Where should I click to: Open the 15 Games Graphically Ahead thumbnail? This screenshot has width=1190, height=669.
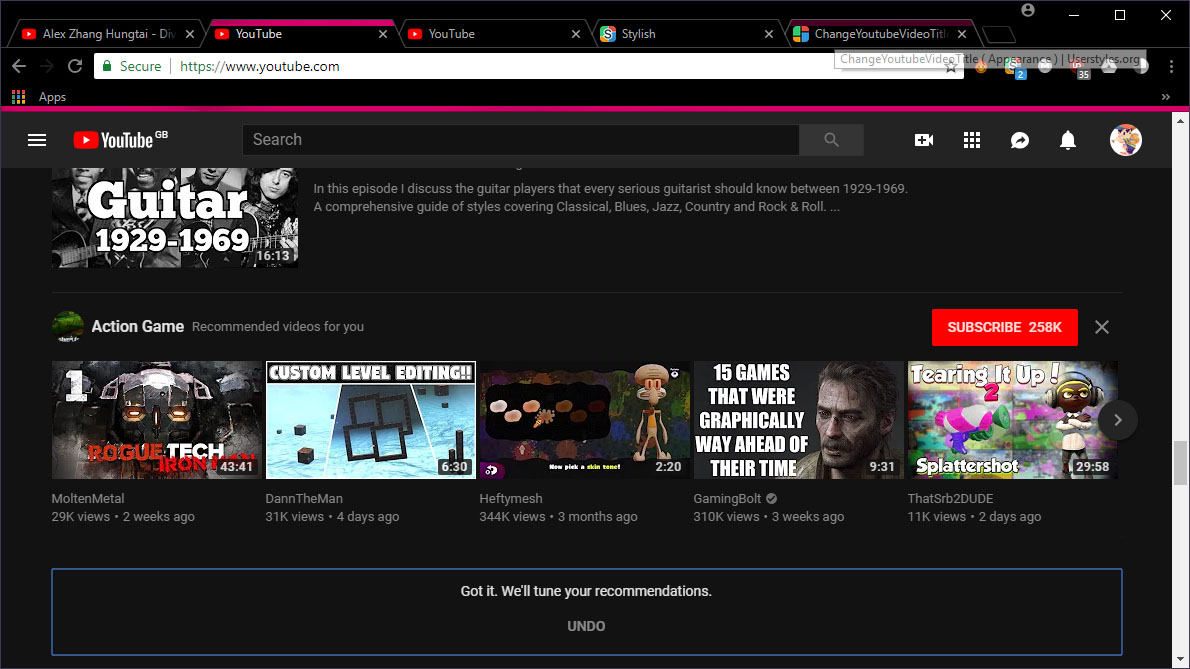pos(798,419)
